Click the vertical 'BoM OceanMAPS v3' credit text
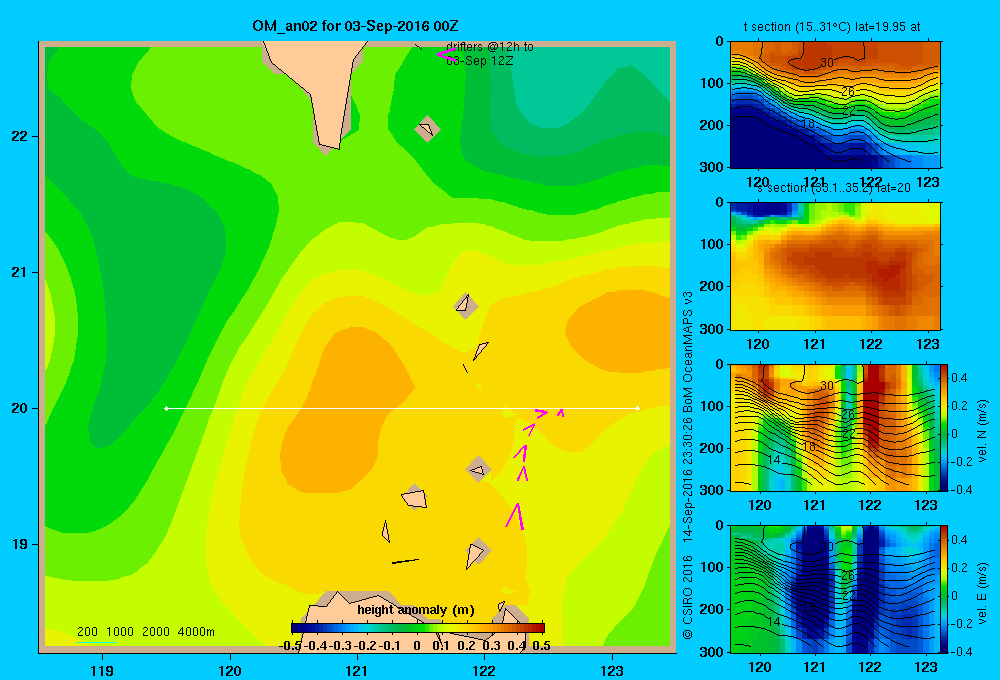Image resolution: width=1000 pixels, height=680 pixels. (x=688, y=352)
